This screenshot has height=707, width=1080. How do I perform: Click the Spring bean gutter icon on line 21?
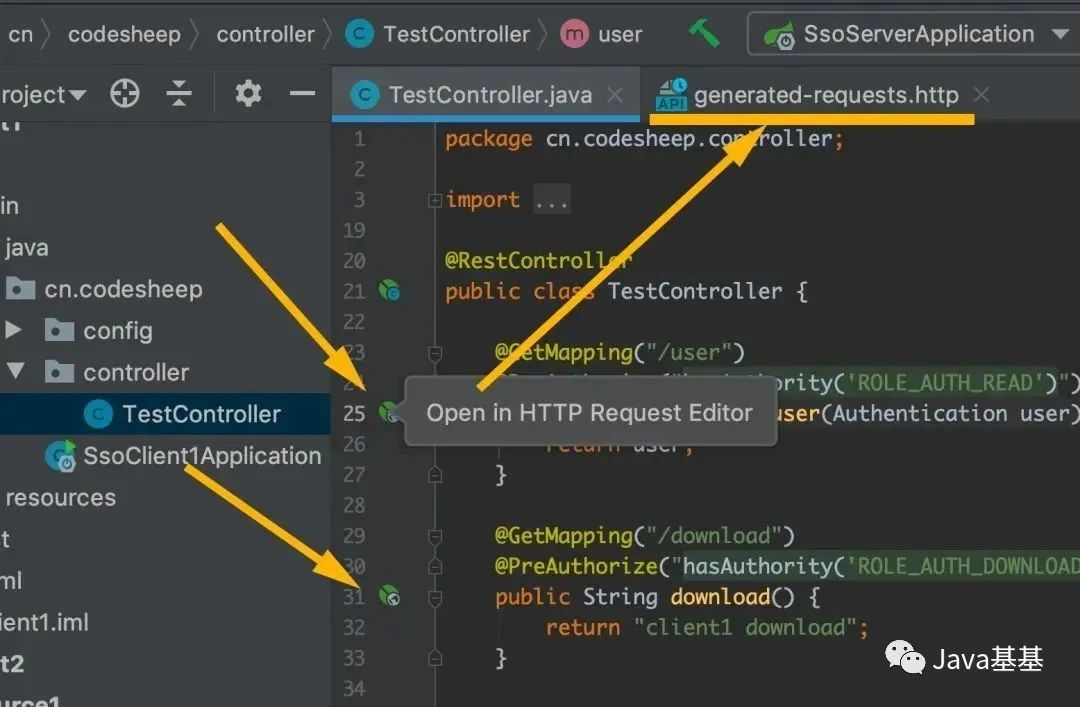pyautogui.click(x=389, y=291)
